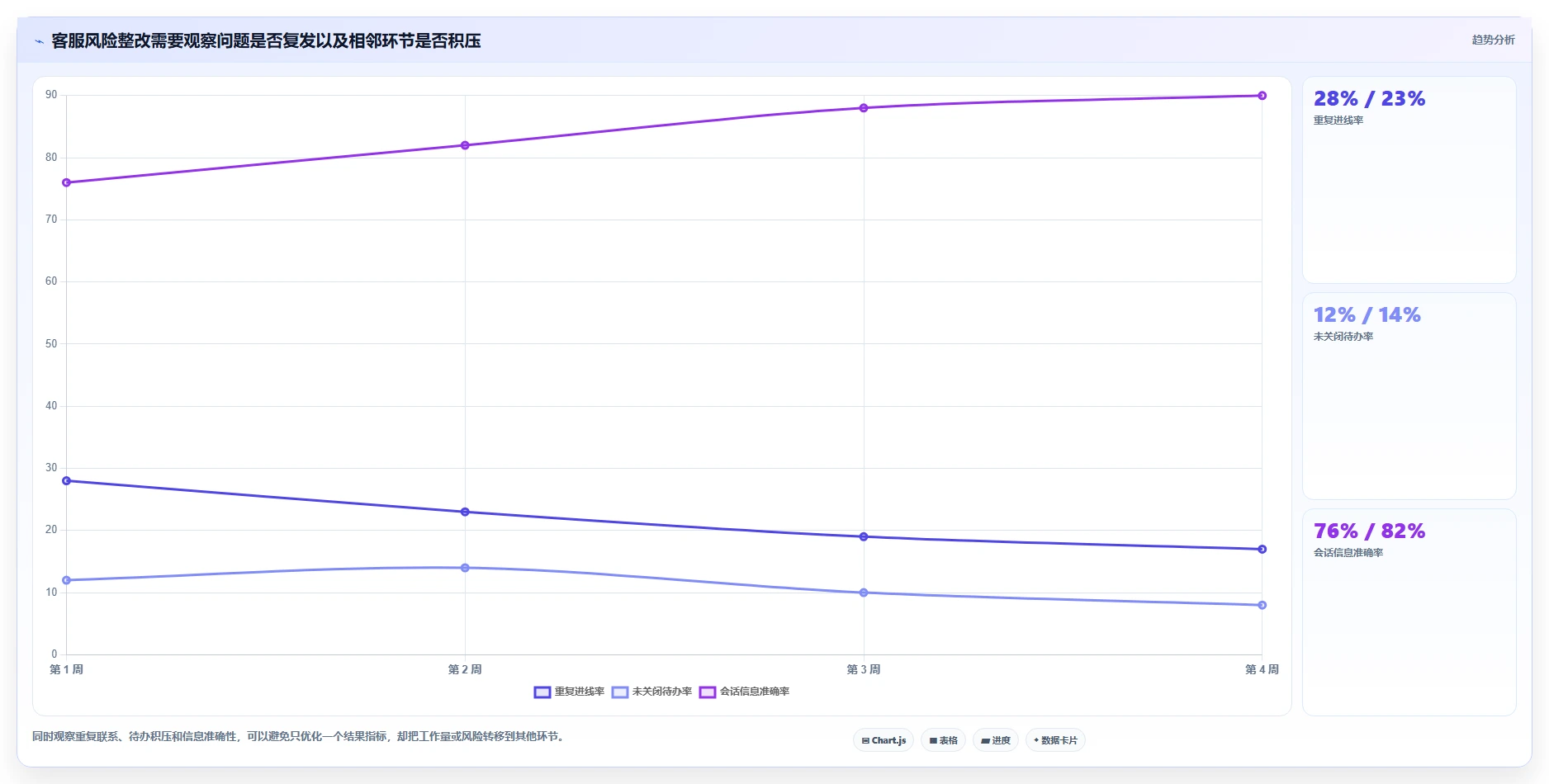Viewport: 1549px width, 784px height.
Task: Click 重复进线率 data point at 第 3 周
Action: point(864,536)
